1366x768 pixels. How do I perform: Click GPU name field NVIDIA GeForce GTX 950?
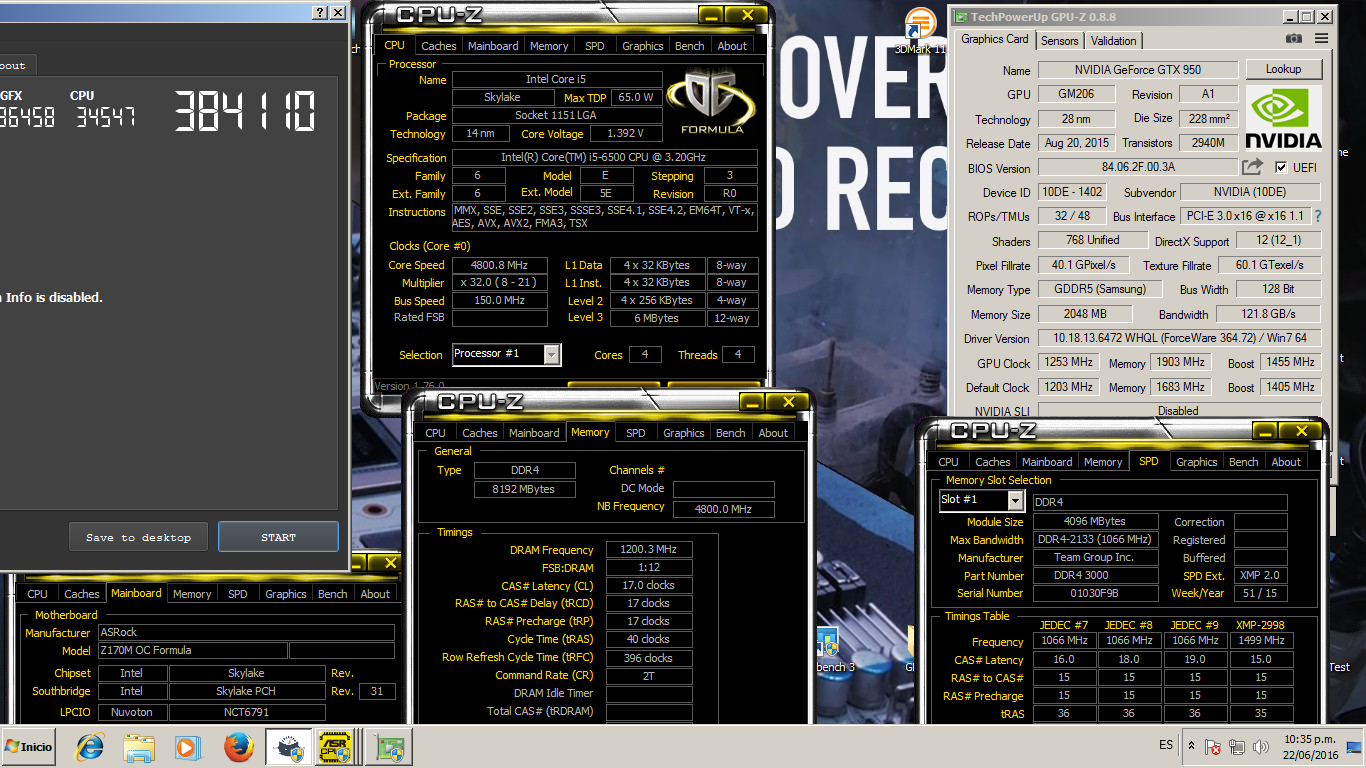pyautogui.click(x=1138, y=70)
